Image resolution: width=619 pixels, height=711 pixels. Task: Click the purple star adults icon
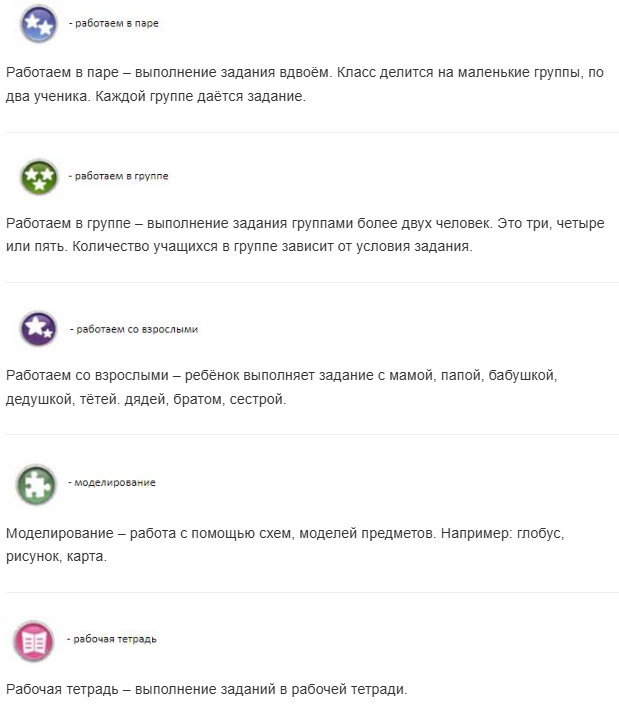click(x=39, y=328)
